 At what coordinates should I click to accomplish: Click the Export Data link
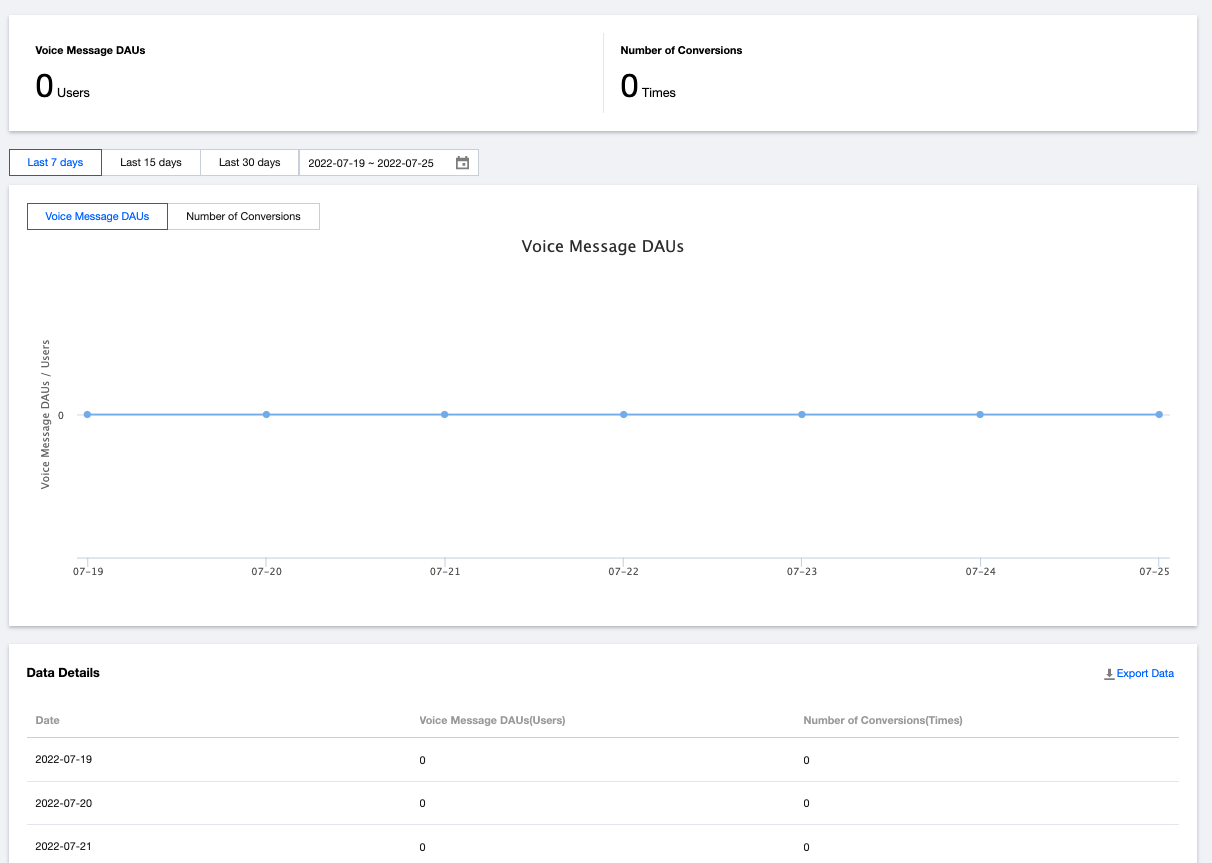1145,674
